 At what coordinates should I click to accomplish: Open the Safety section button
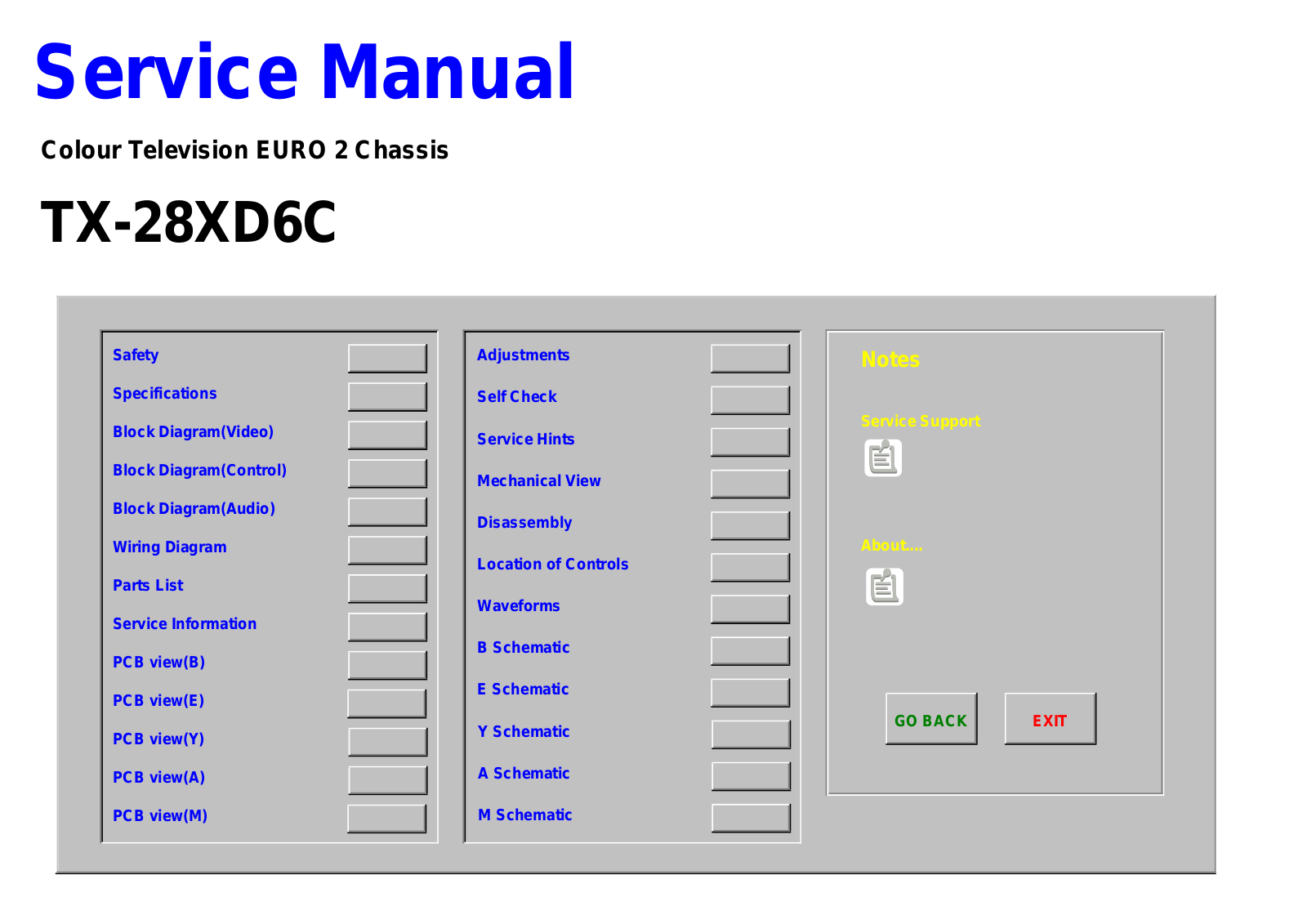[x=387, y=358]
